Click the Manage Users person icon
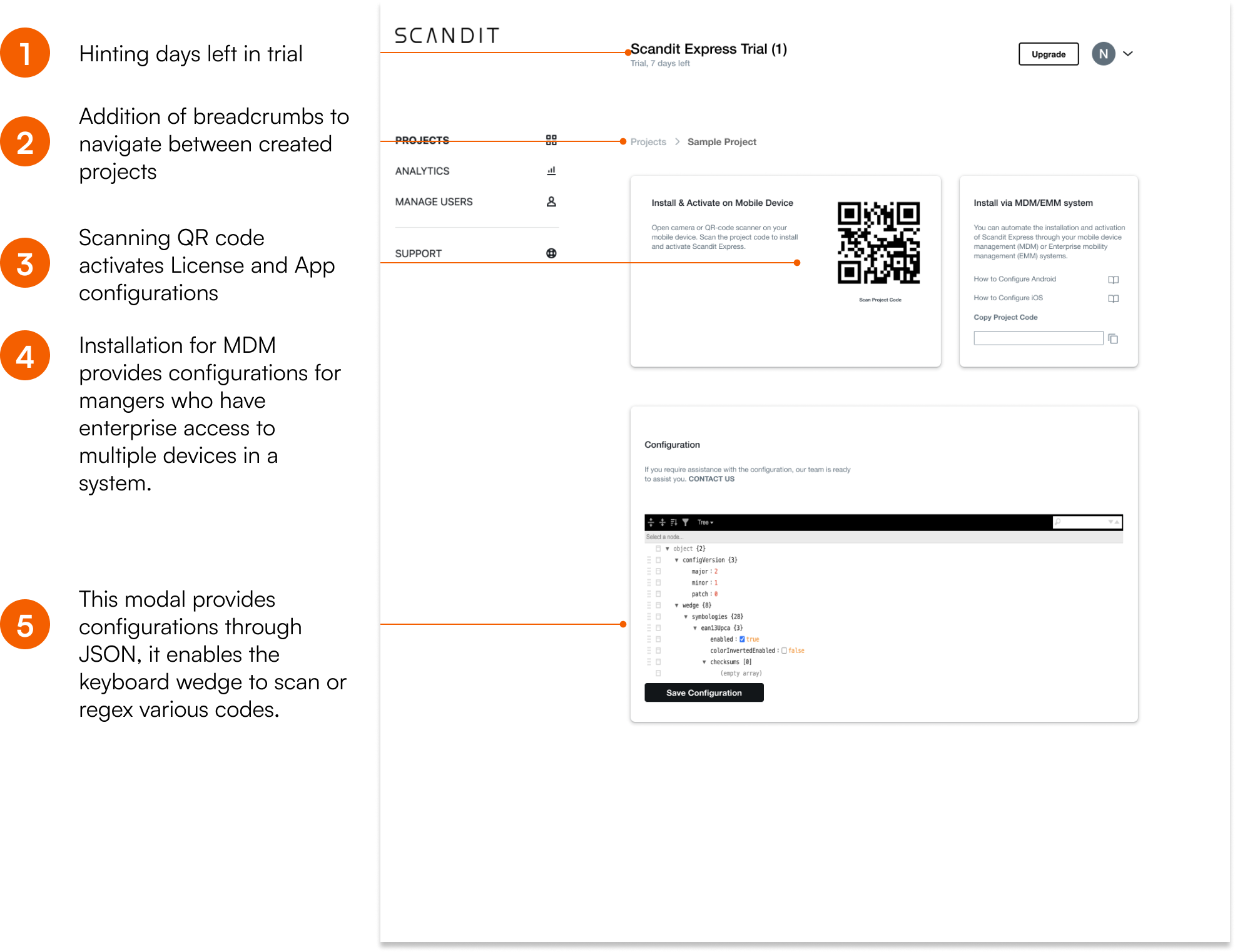This screenshot has width=1235, height=952. (x=551, y=201)
